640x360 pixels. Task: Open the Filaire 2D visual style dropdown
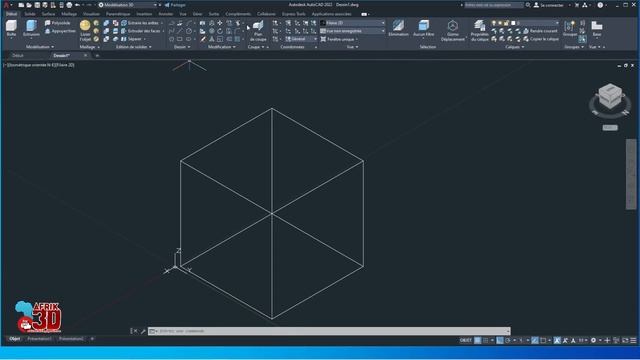352,23
